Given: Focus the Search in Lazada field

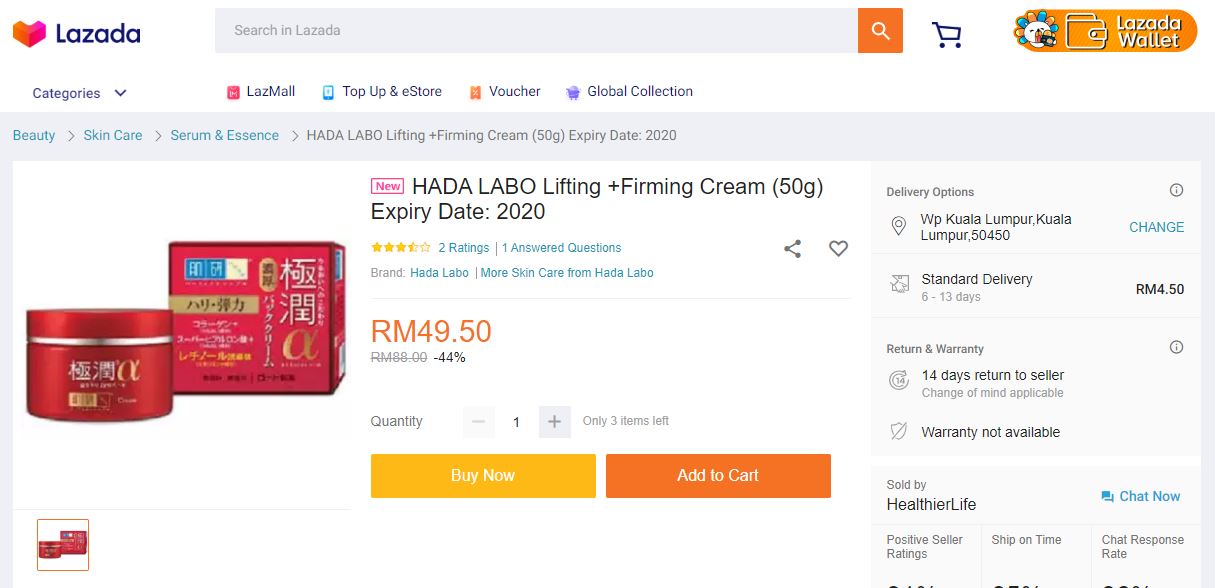Looking at the screenshot, I should coord(536,31).
